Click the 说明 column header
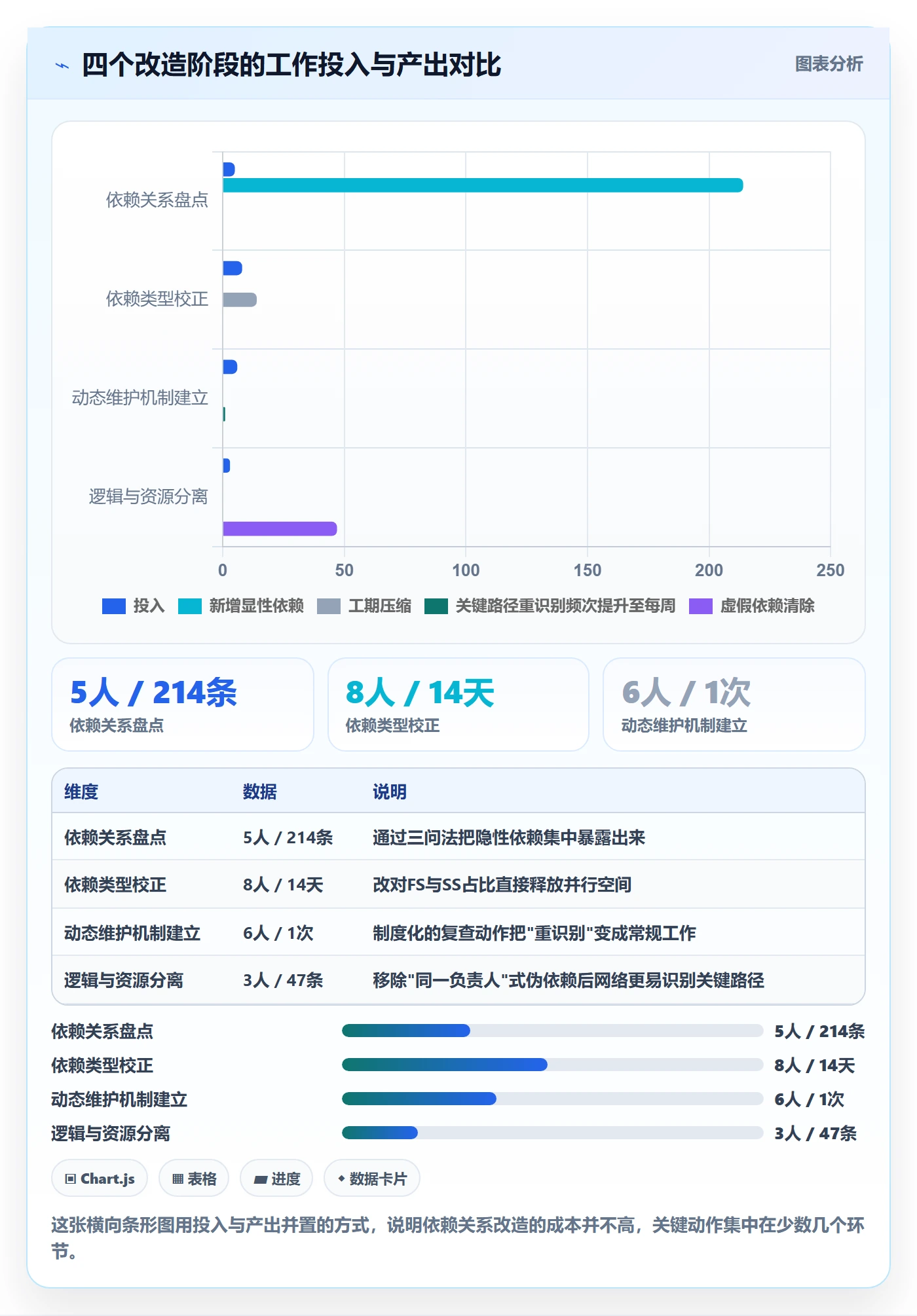This screenshot has height=1316, width=917. (x=390, y=792)
